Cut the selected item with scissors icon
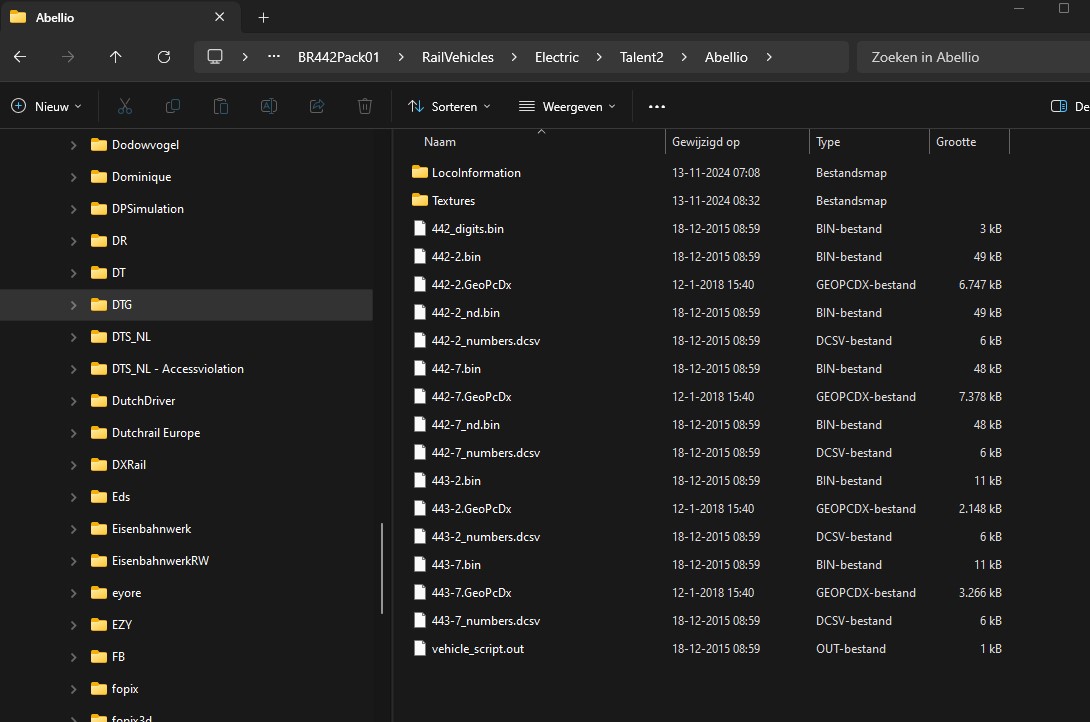This screenshot has height=722, width=1090. (x=124, y=106)
